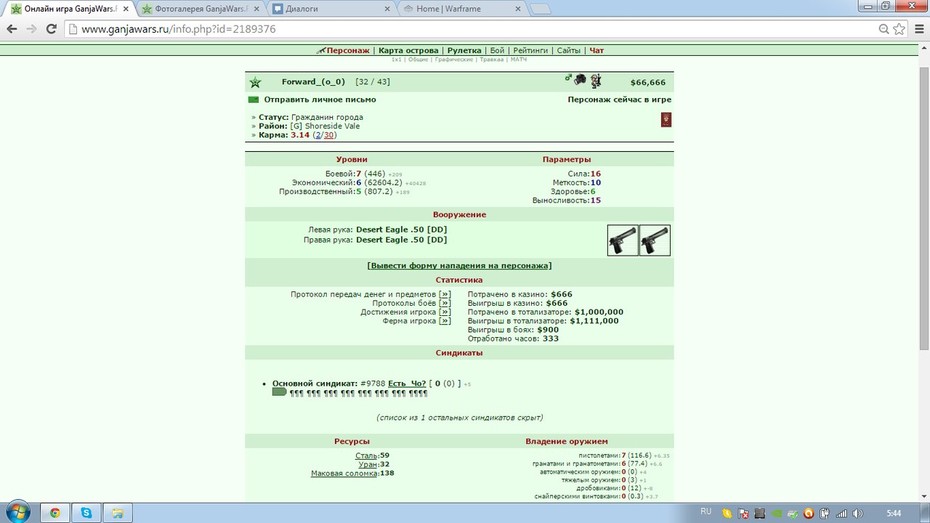Open the Windows Start button
This screenshot has width=930, height=523.
coord(18,512)
